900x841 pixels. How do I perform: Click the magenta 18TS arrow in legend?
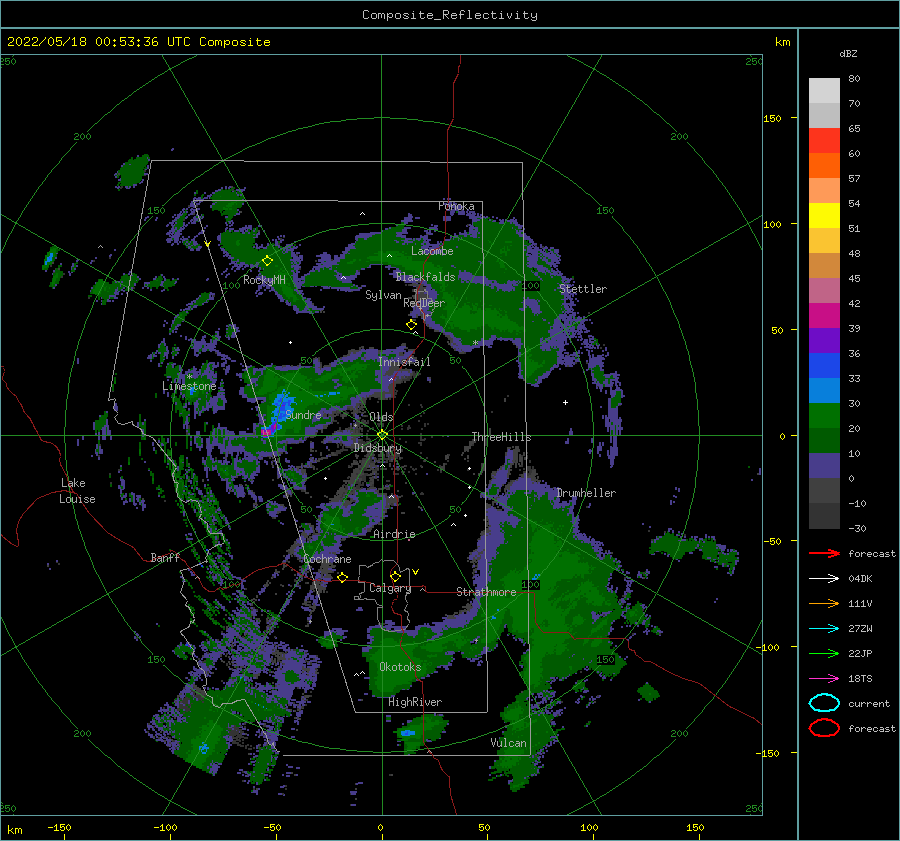click(x=824, y=679)
